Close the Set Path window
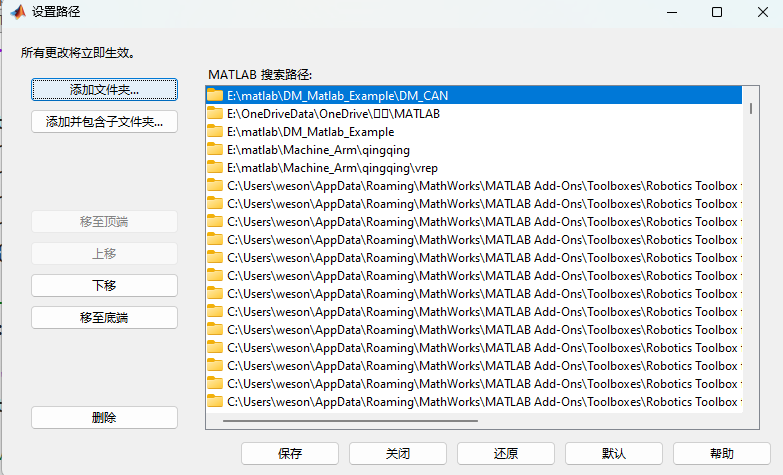The width and height of the screenshot is (783, 475). pos(763,12)
